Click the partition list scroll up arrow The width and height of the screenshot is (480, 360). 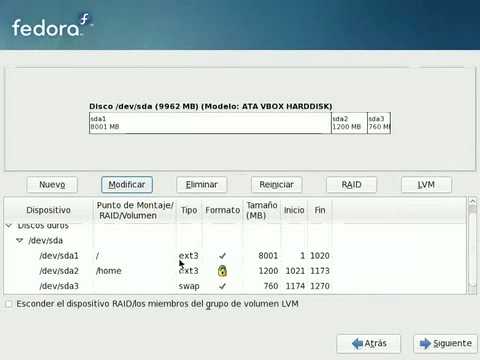(472, 201)
